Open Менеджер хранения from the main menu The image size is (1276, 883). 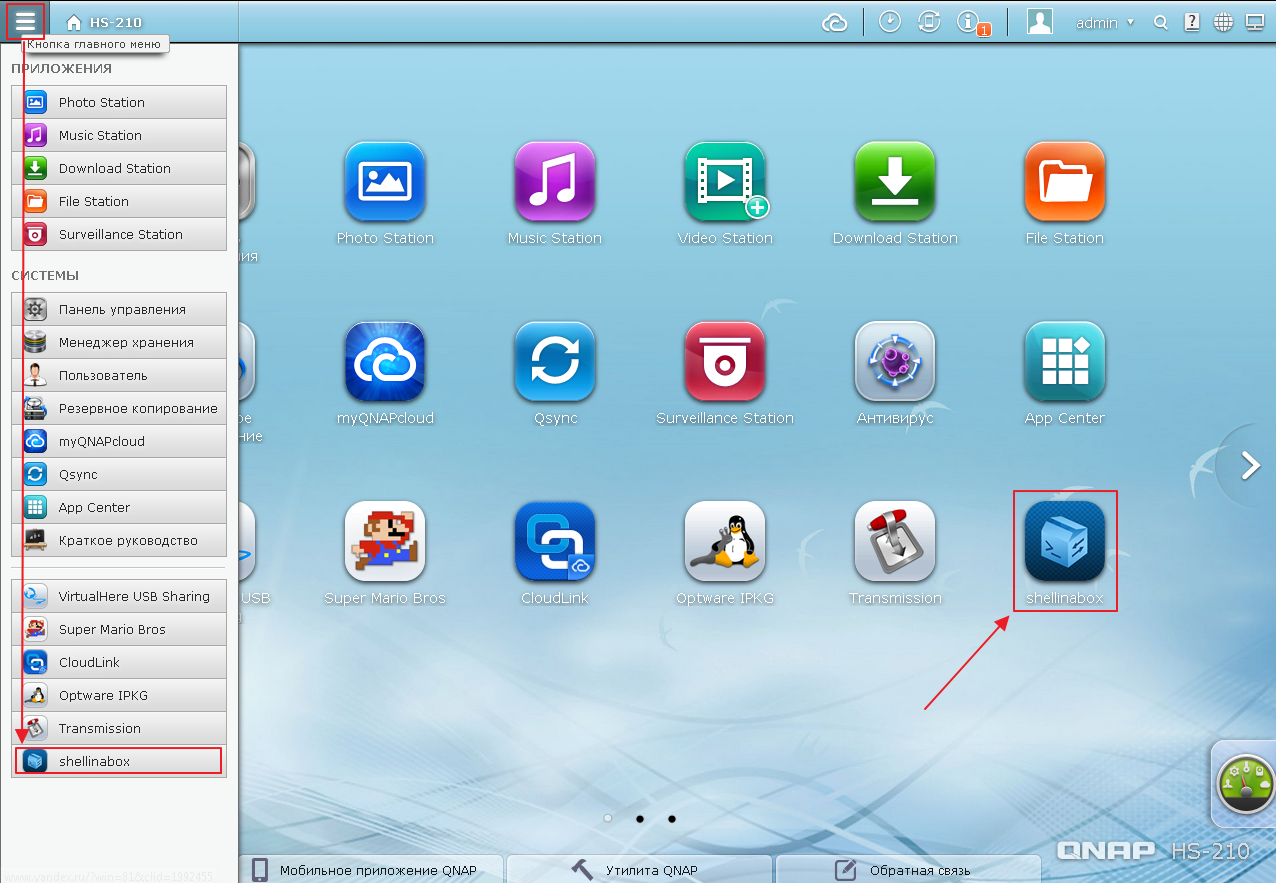pyautogui.click(x=119, y=342)
